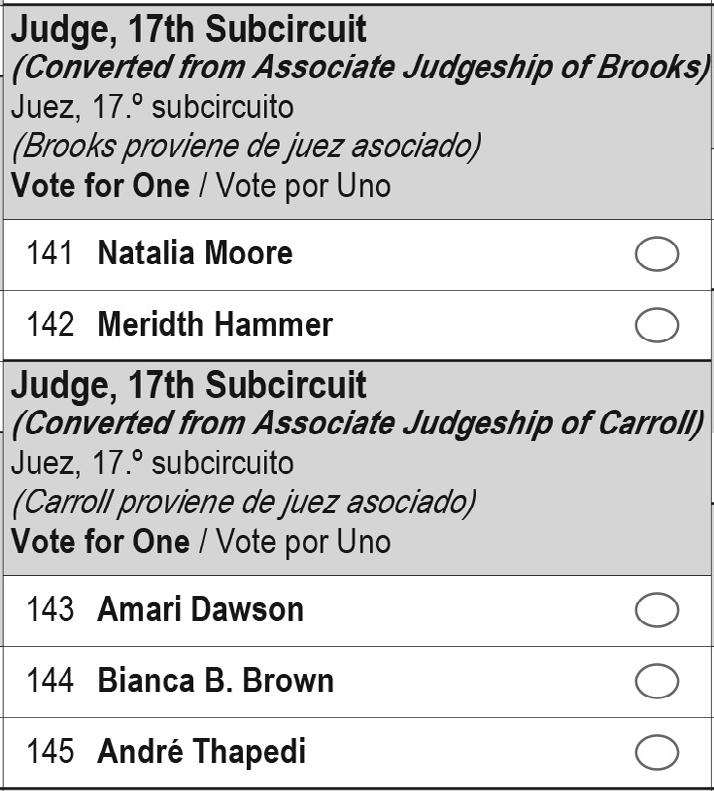Fill the oval for Natalia Moore

click(656, 254)
